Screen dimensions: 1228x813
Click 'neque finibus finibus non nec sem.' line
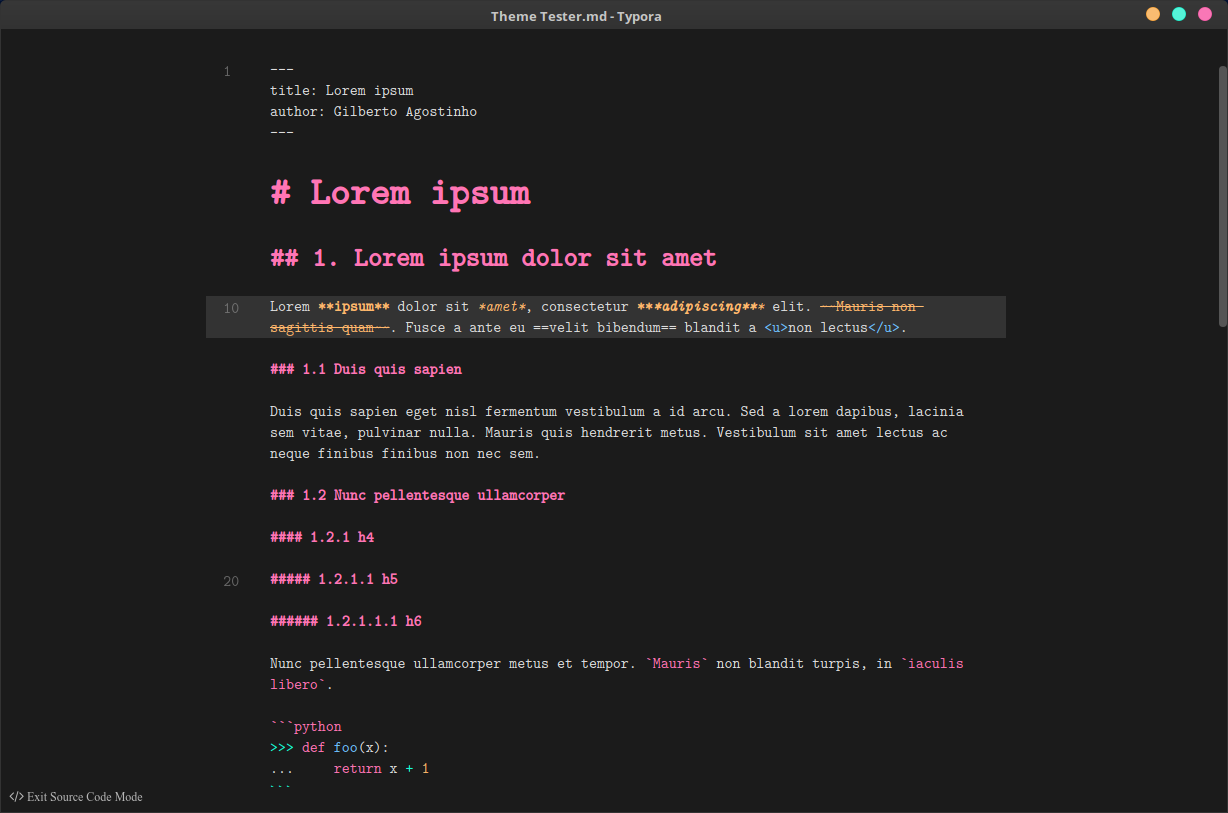pos(405,453)
